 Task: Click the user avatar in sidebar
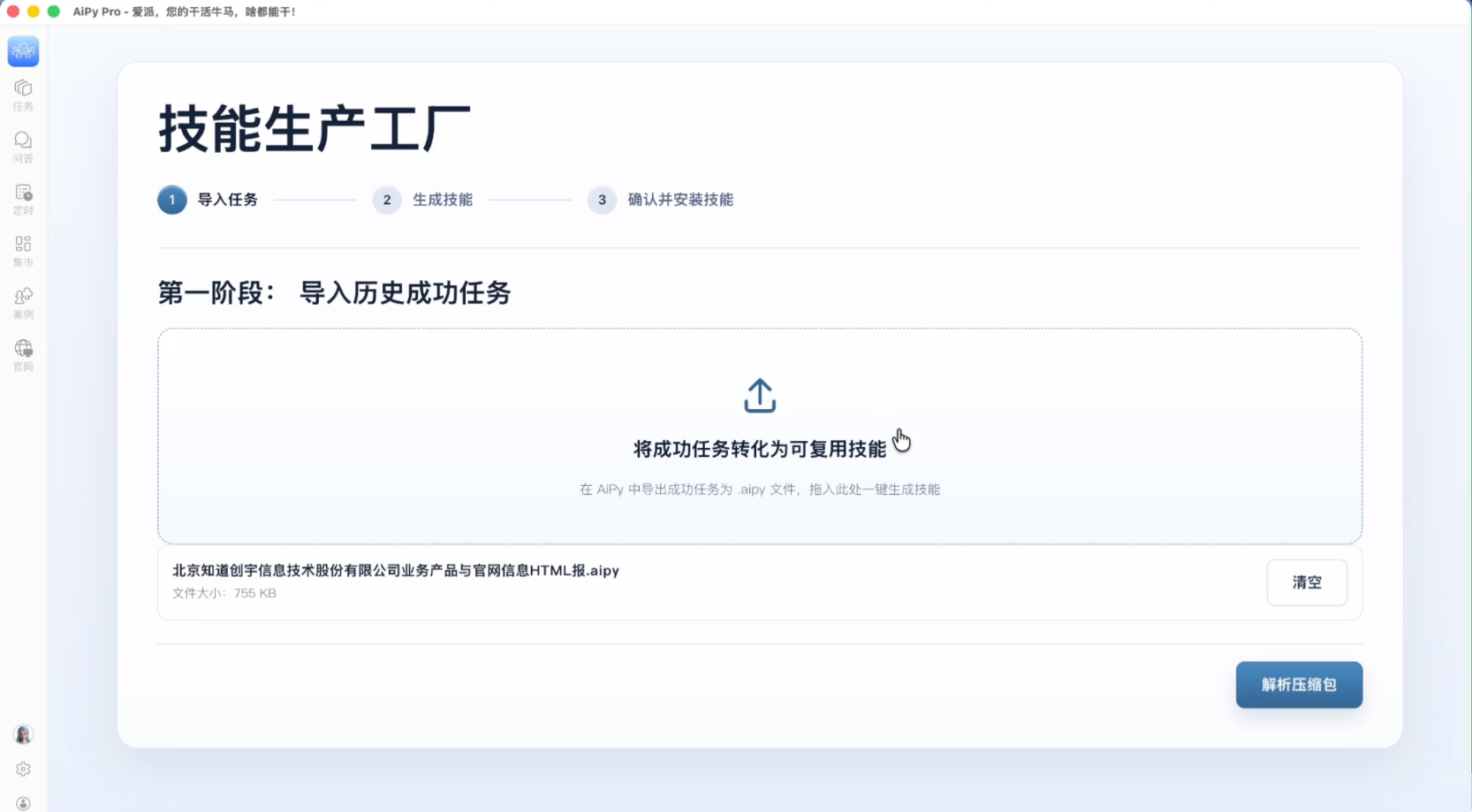[x=23, y=734]
